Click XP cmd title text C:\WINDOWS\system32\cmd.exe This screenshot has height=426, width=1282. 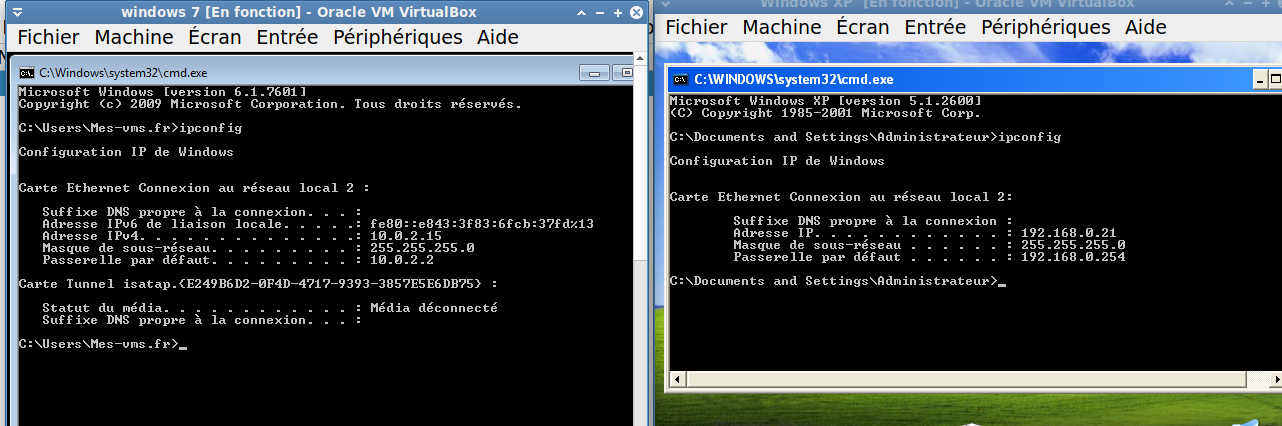click(x=794, y=79)
